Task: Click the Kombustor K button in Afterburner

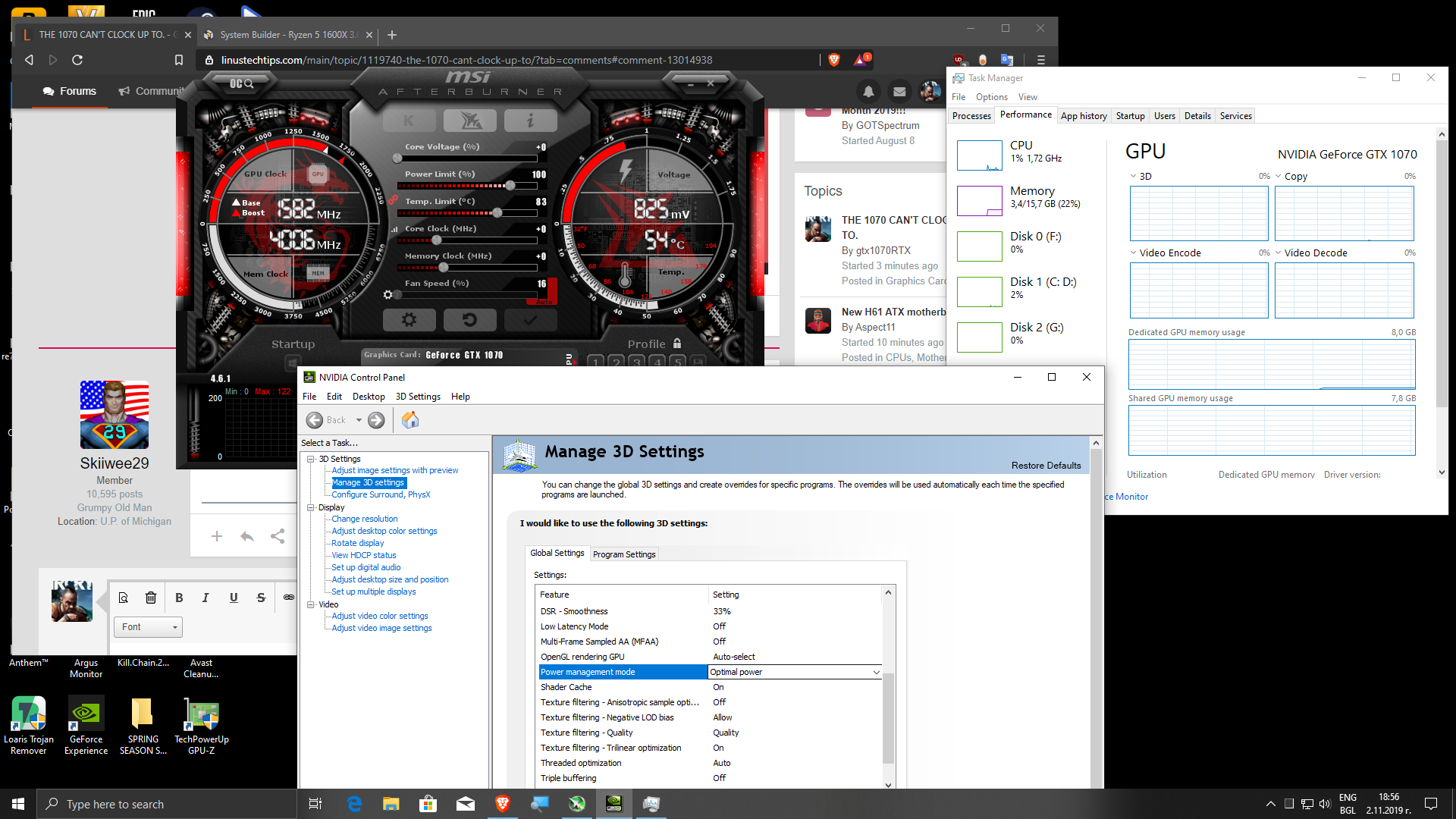Action: (x=409, y=120)
